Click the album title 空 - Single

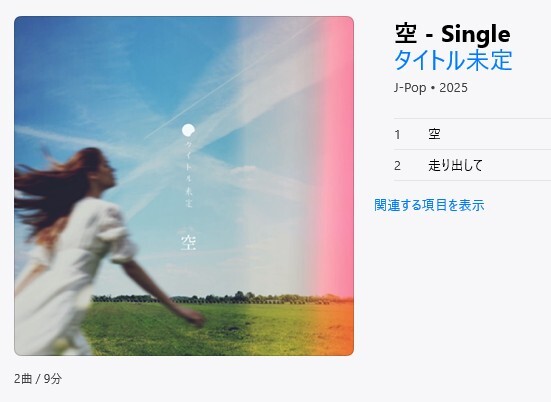click(x=452, y=34)
